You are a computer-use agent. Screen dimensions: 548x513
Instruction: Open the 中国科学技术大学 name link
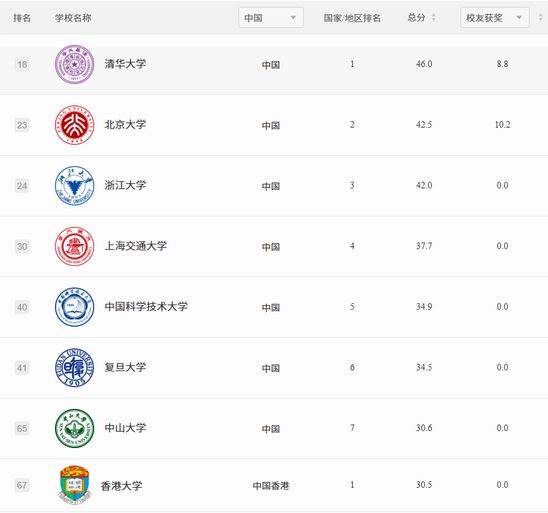tap(146, 306)
